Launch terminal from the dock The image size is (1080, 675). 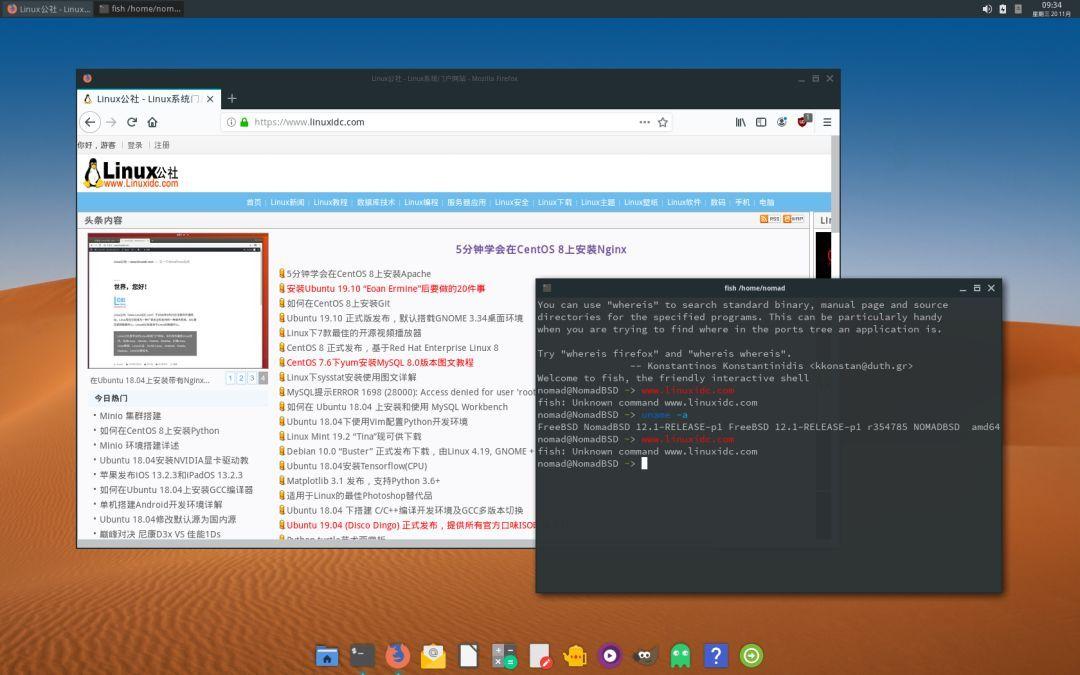[362, 655]
